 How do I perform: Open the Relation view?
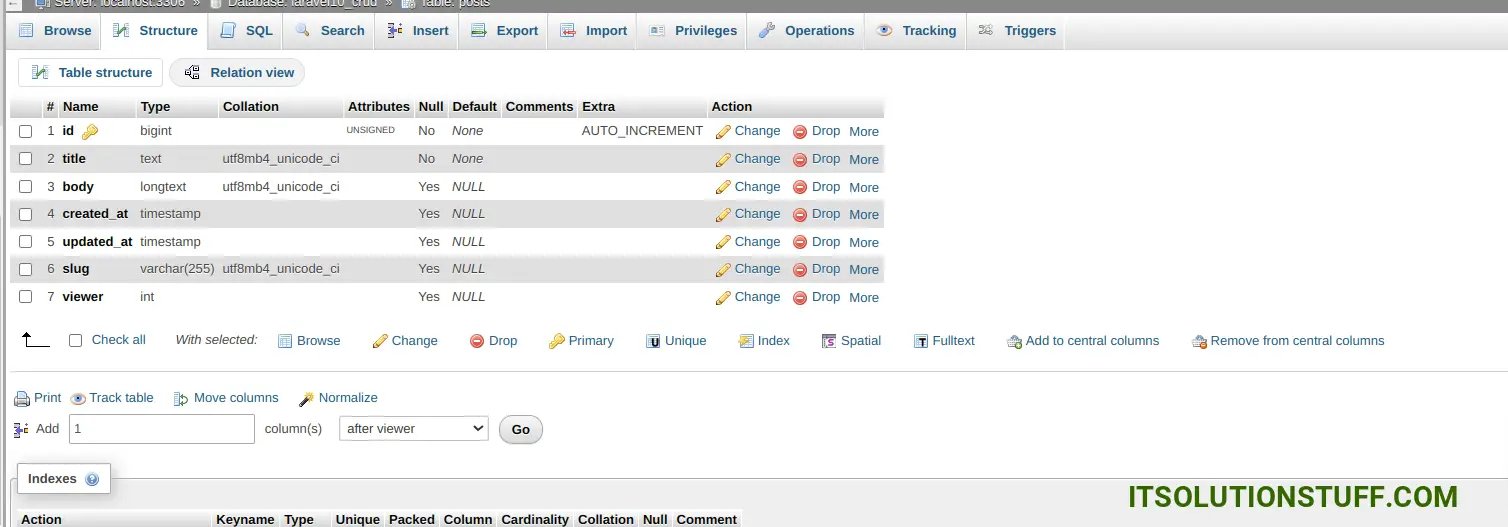[x=238, y=73]
